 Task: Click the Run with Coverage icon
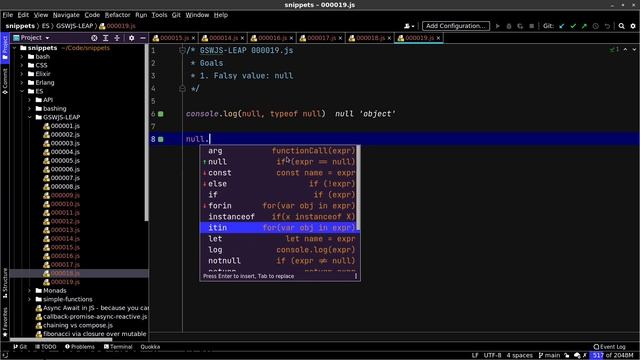520,26
